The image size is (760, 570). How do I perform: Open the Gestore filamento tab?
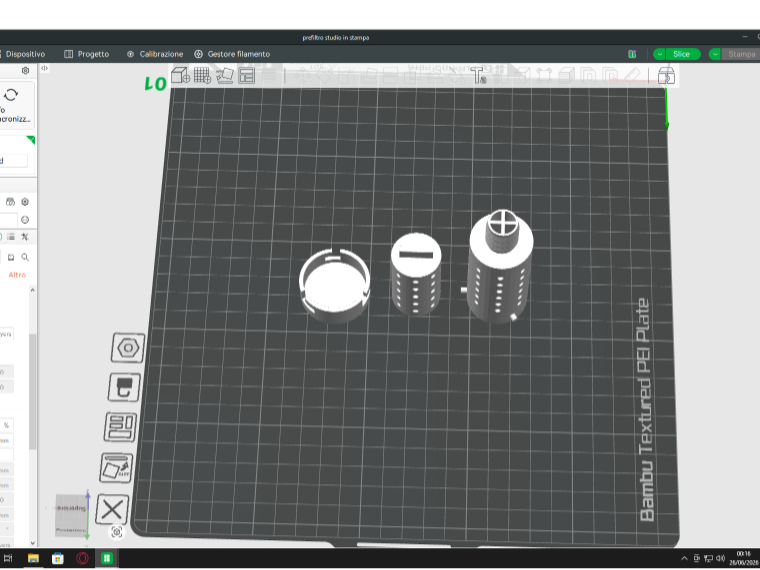(232, 54)
